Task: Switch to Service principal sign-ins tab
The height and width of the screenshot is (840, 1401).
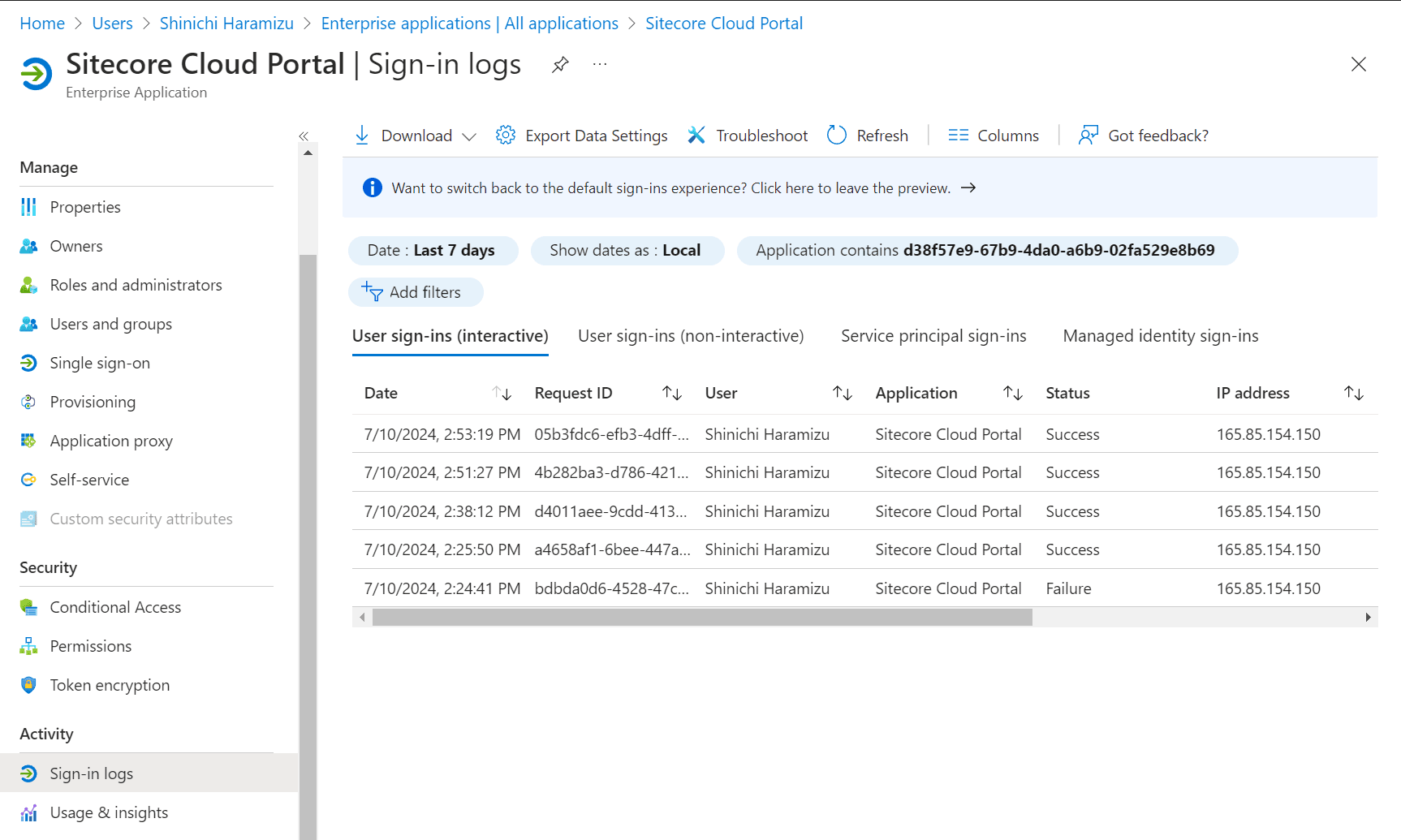Action: click(933, 336)
